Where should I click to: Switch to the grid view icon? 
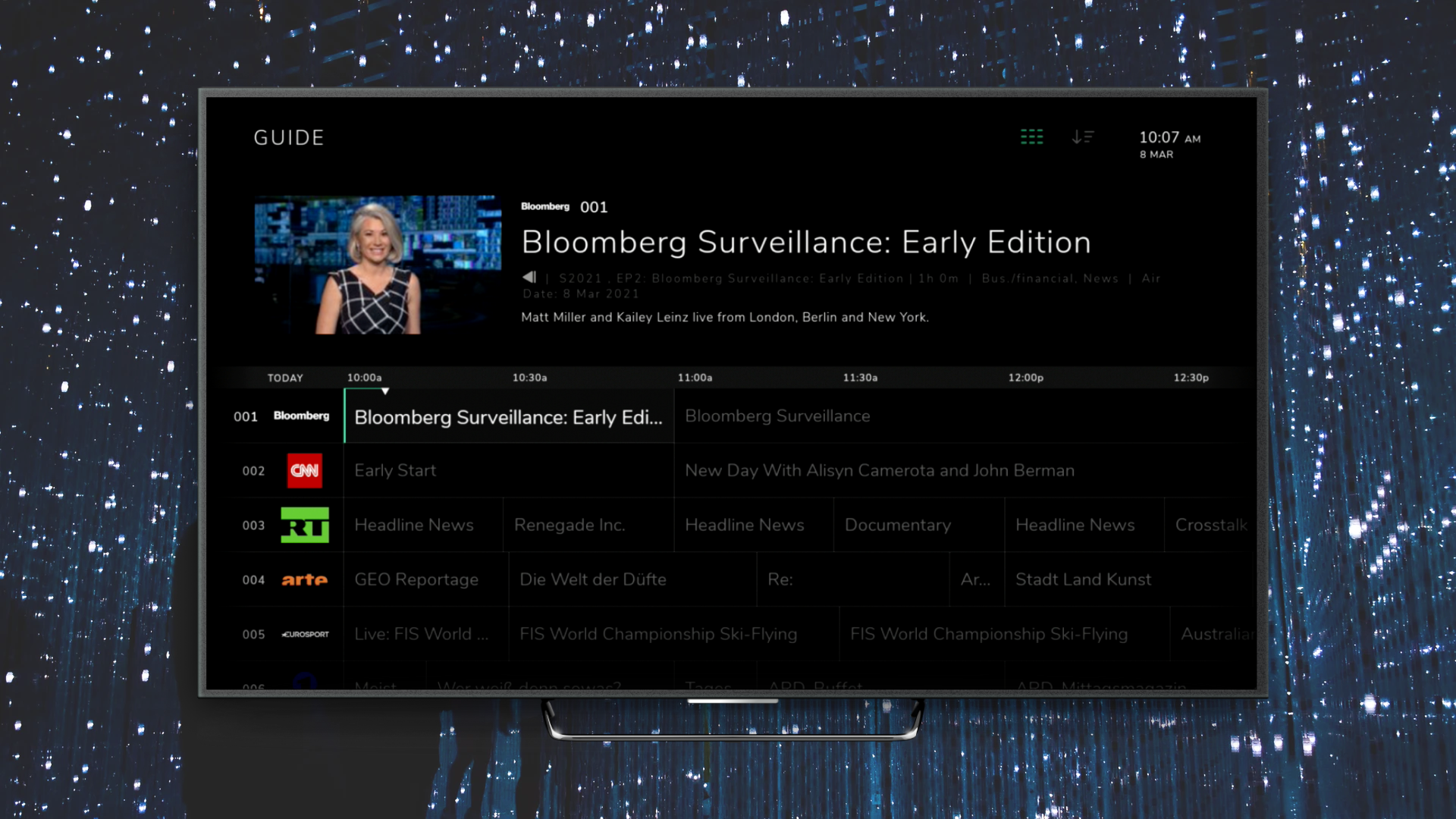(1031, 137)
